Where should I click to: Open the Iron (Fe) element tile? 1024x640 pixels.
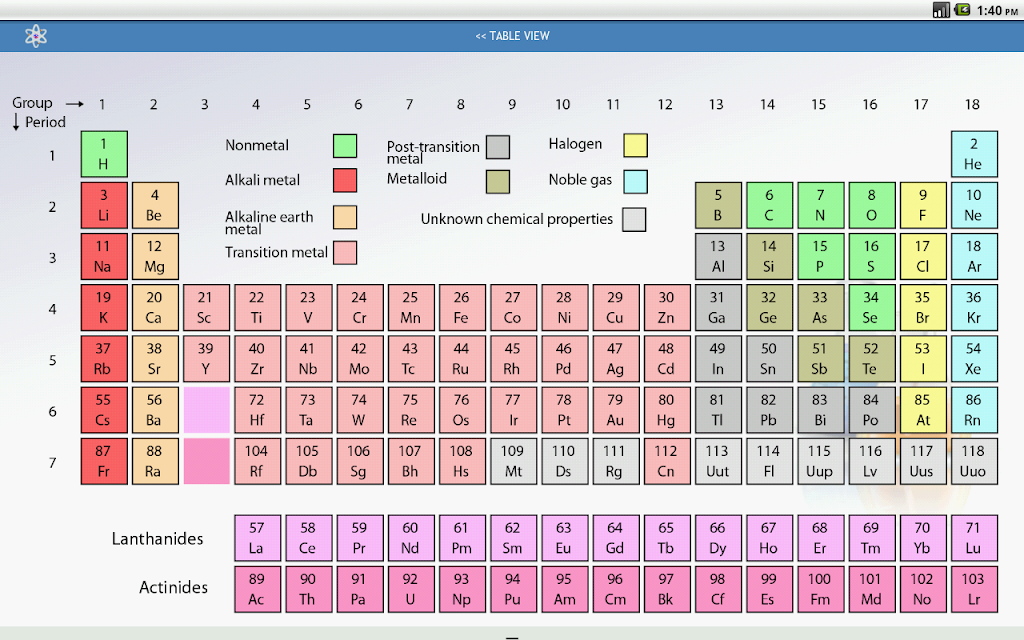(x=462, y=308)
